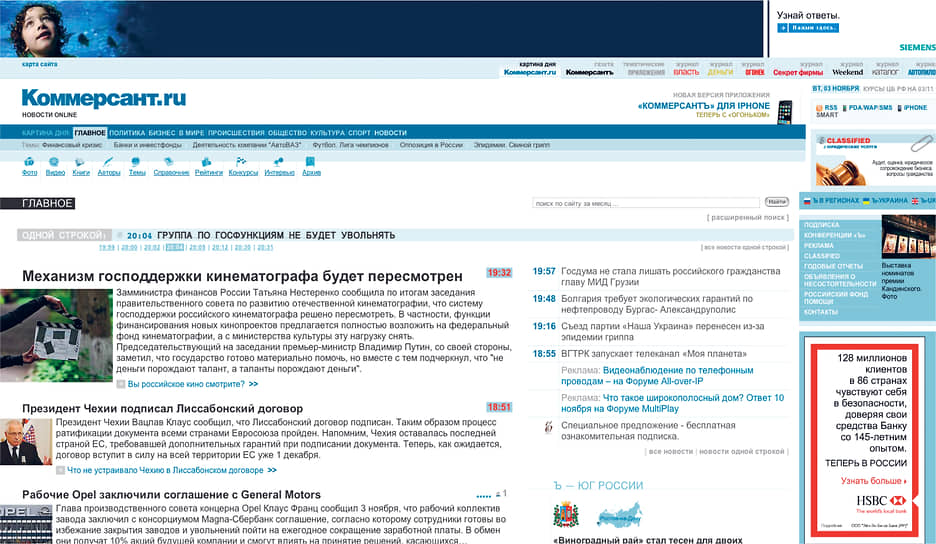
Task: Open the В МИРЕ navigation tab
Action: [x=192, y=133]
